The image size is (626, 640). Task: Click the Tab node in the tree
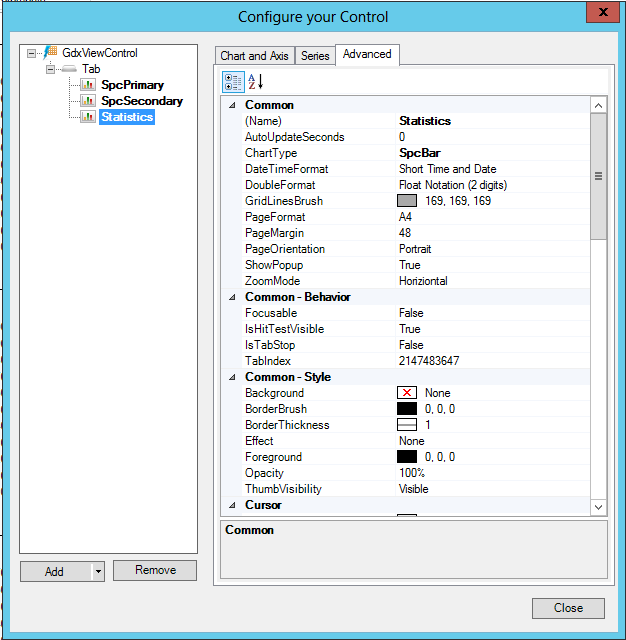tap(90, 70)
